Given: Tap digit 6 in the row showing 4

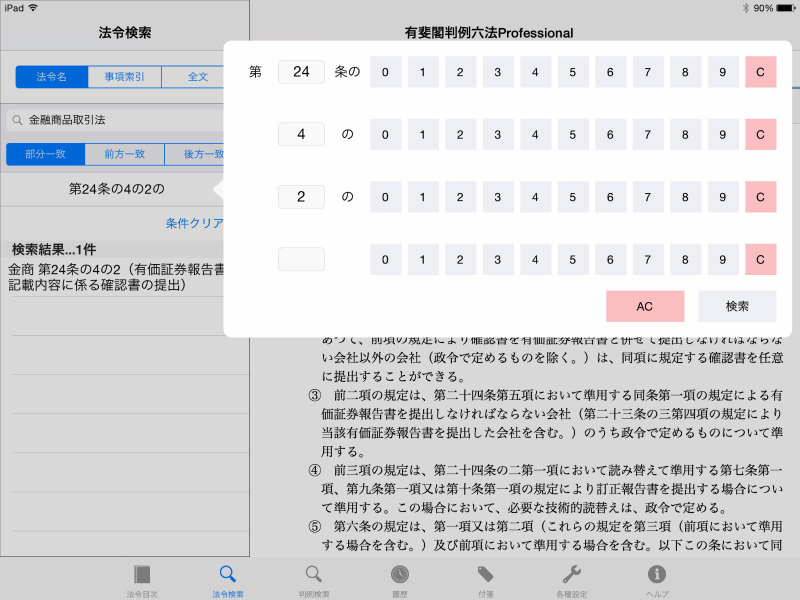Looking at the screenshot, I should pyautogui.click(x=610, y=134).
